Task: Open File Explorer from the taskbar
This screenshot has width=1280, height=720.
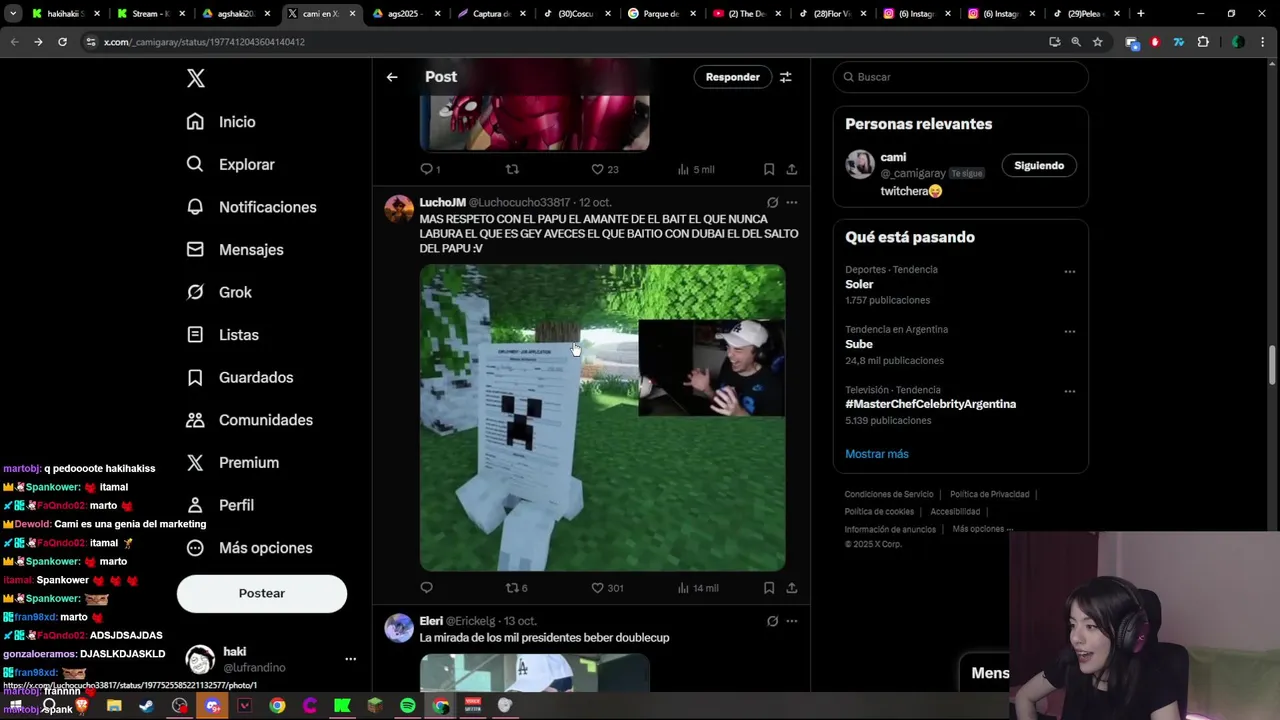Action: pyautogui.click(x=114, y=706)
